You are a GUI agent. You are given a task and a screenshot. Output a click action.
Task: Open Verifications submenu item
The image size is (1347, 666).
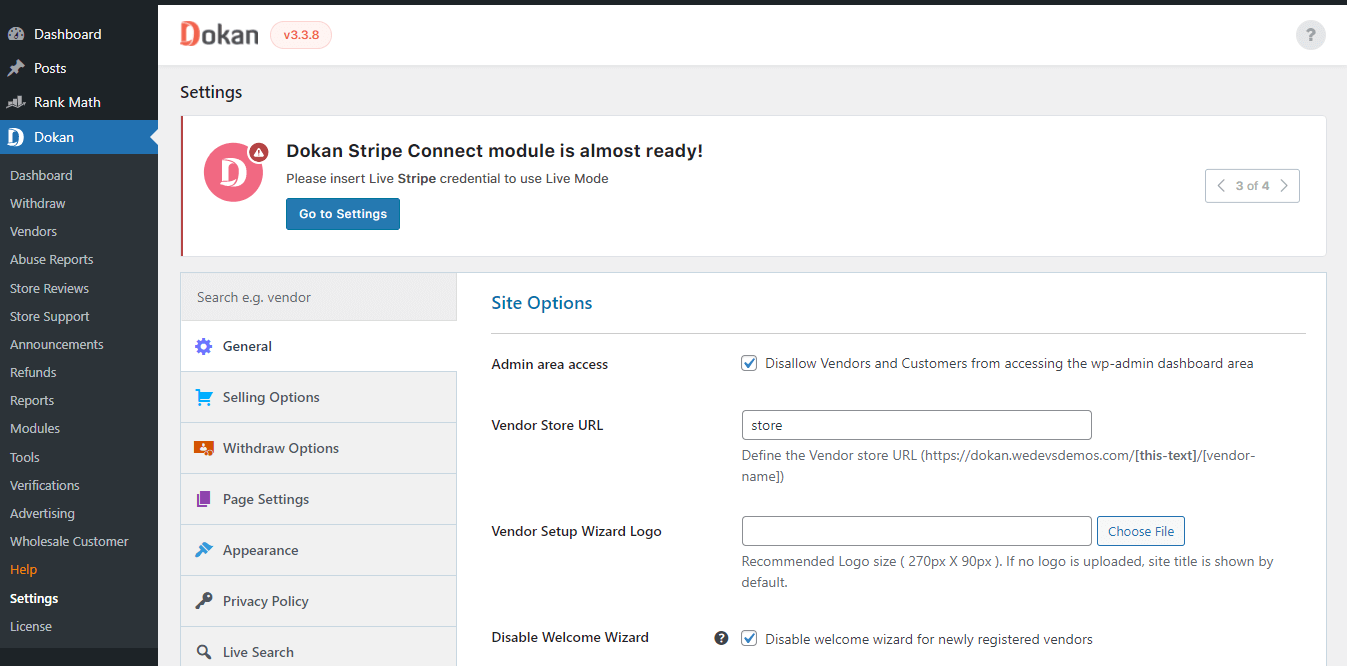[x=45, y=485]
